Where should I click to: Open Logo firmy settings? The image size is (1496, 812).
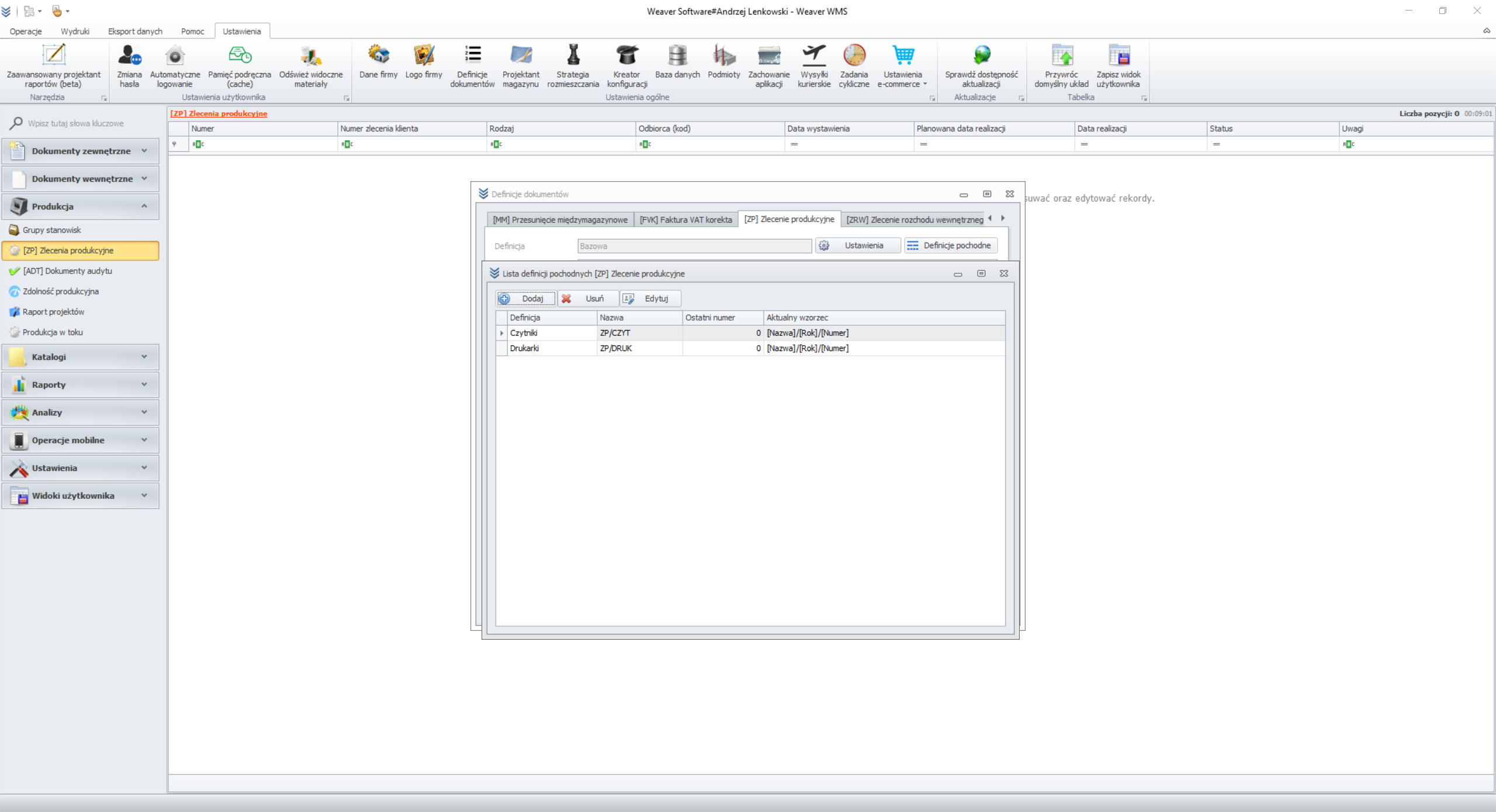[424, 61]
